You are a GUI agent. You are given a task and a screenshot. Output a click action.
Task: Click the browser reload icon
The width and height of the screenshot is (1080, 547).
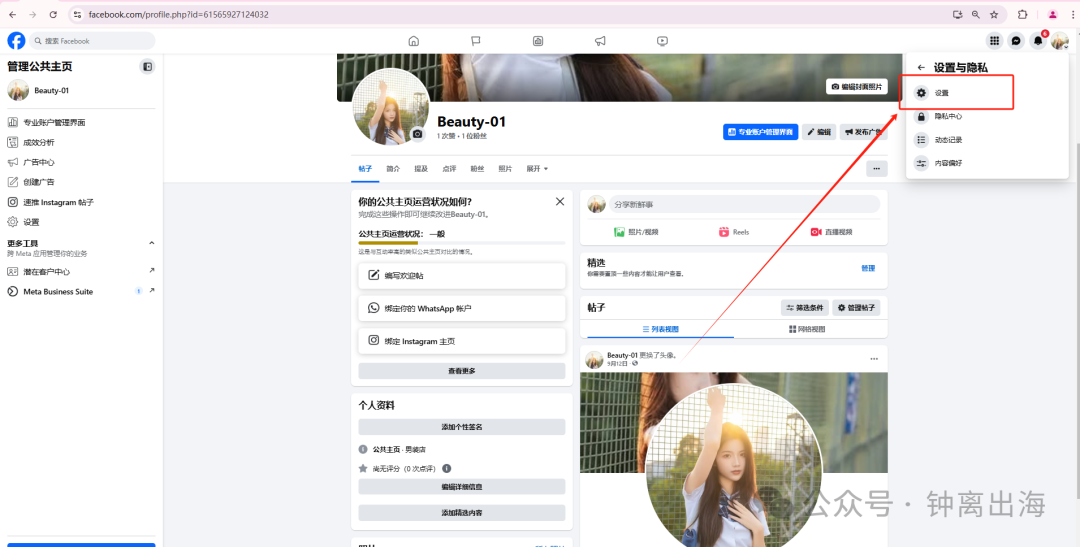click(53, 14)
